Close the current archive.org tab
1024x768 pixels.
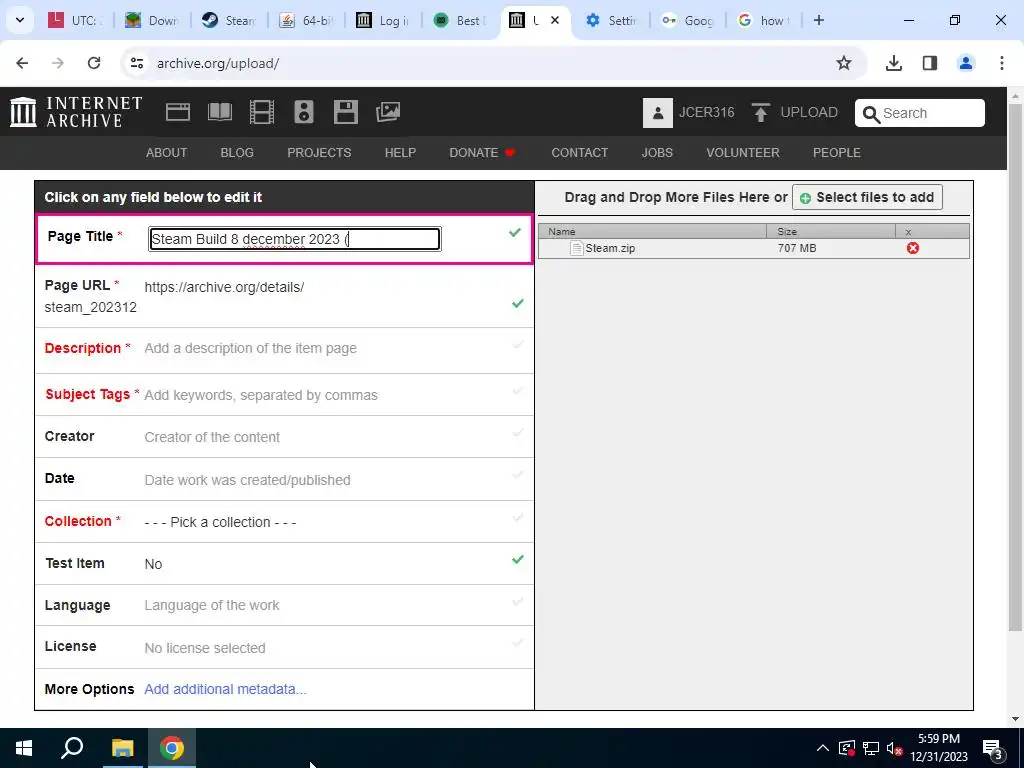tap(554, 20)
